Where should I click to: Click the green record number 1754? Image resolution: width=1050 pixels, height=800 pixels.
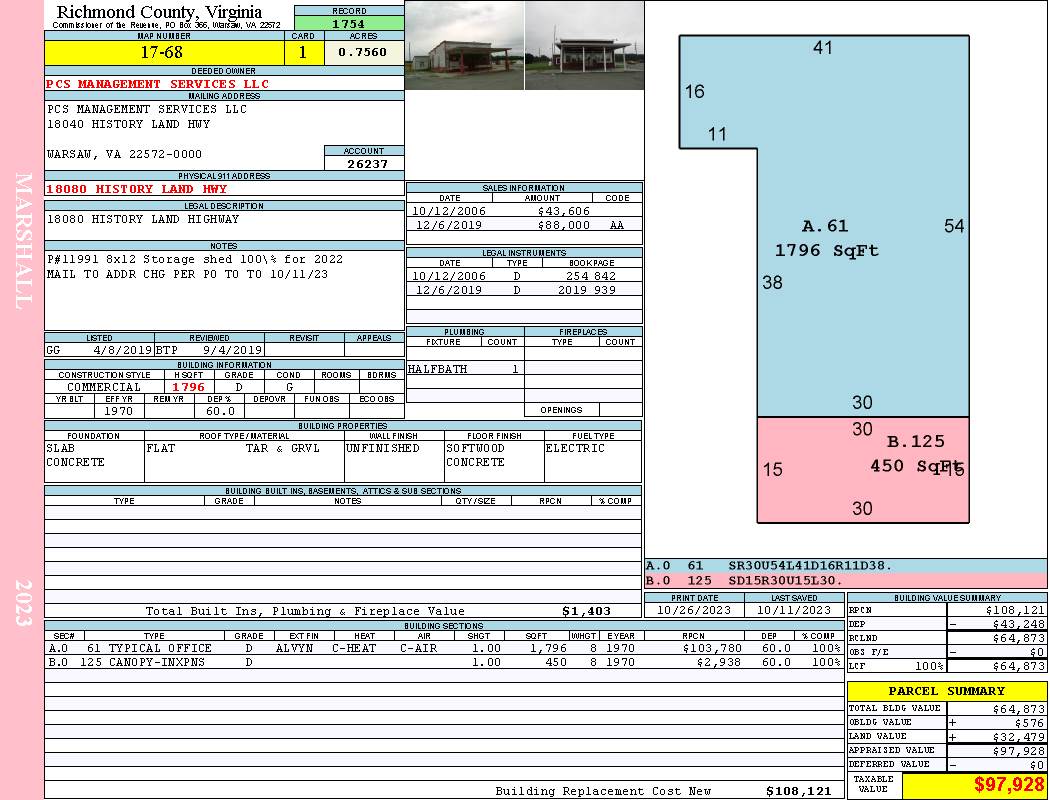349,24
